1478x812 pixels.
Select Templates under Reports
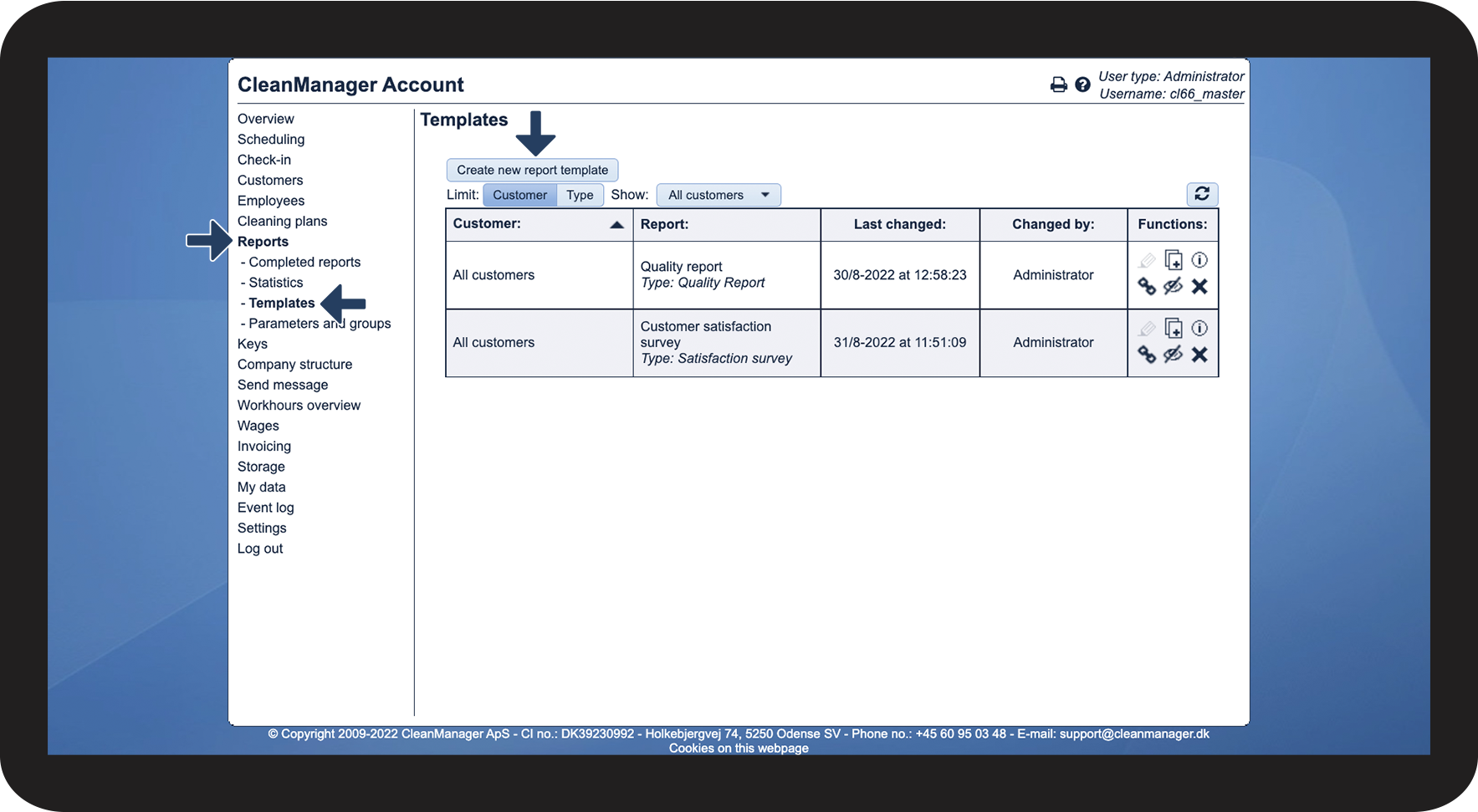282,303
